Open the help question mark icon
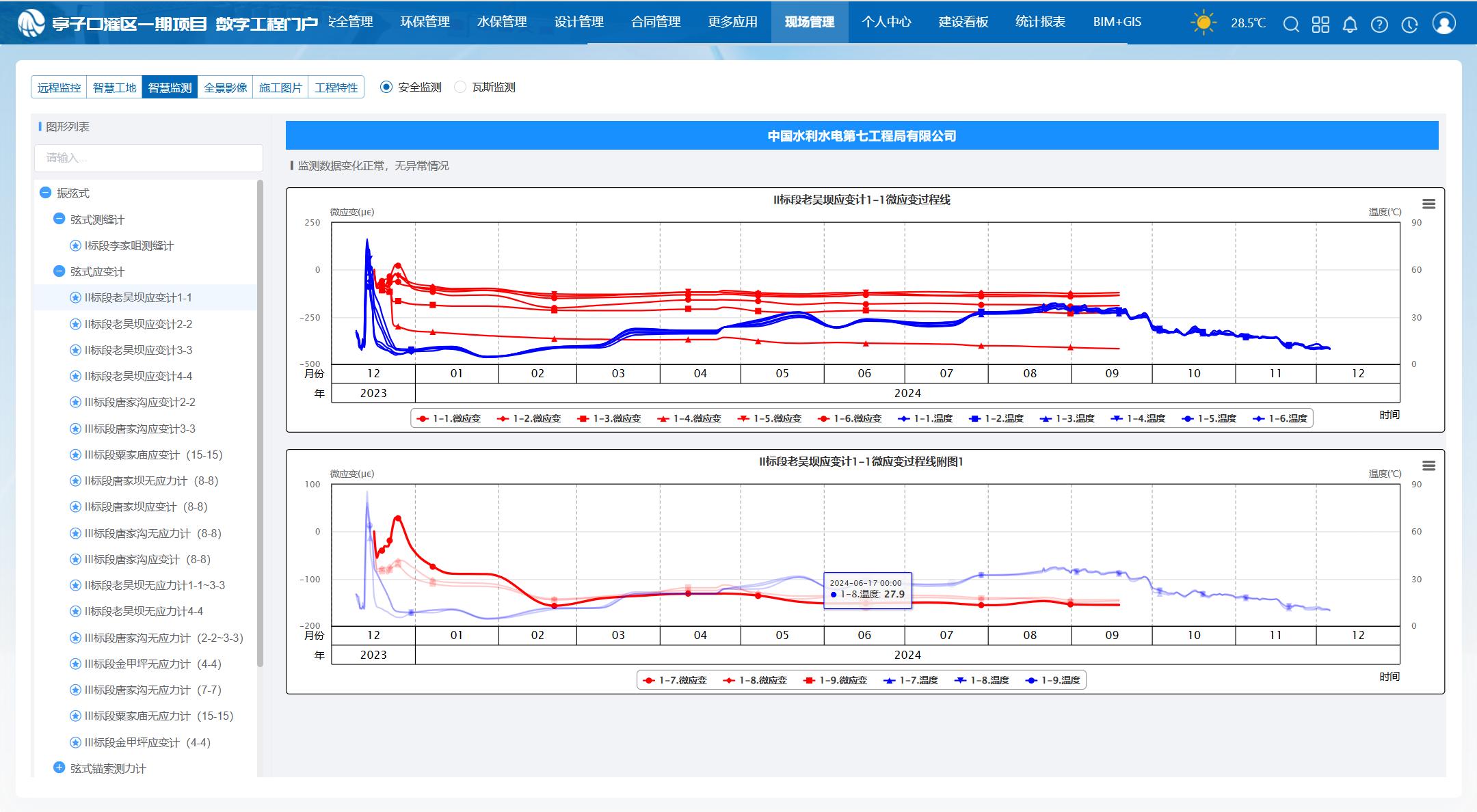The image size is (1477, 812). tap(1379, 25)
